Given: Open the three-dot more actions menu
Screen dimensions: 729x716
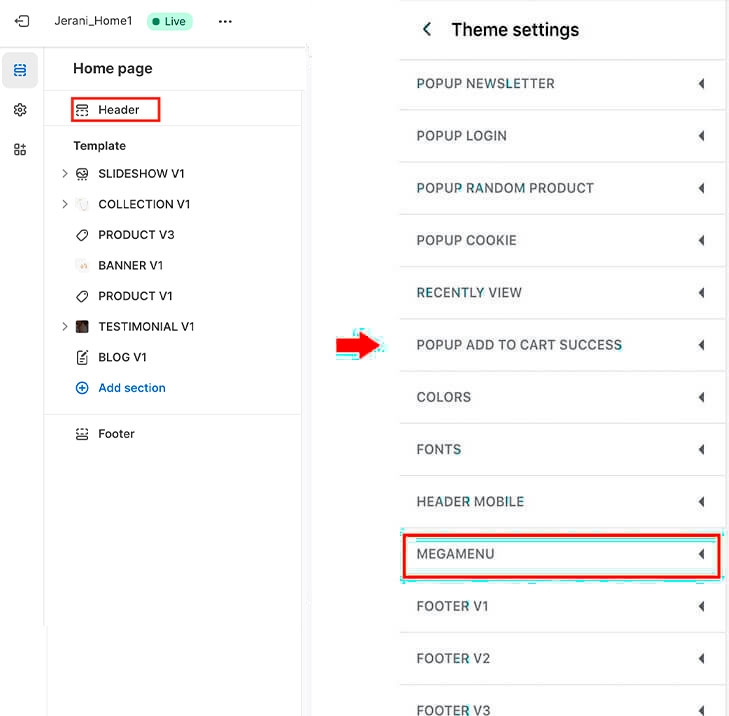Looking at the screenshot, I should (x=225, y=21).
